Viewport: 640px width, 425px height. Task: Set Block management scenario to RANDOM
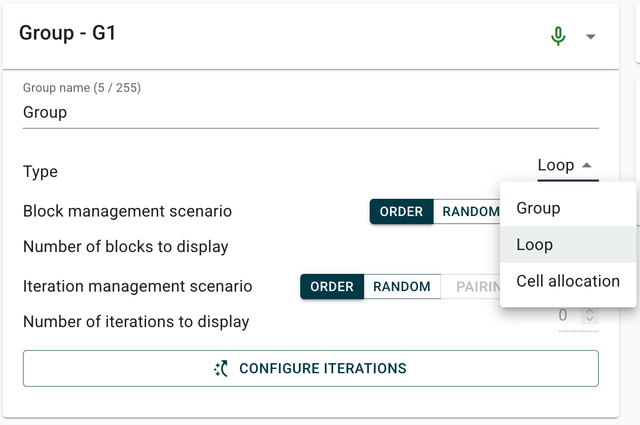click(468, 211)
